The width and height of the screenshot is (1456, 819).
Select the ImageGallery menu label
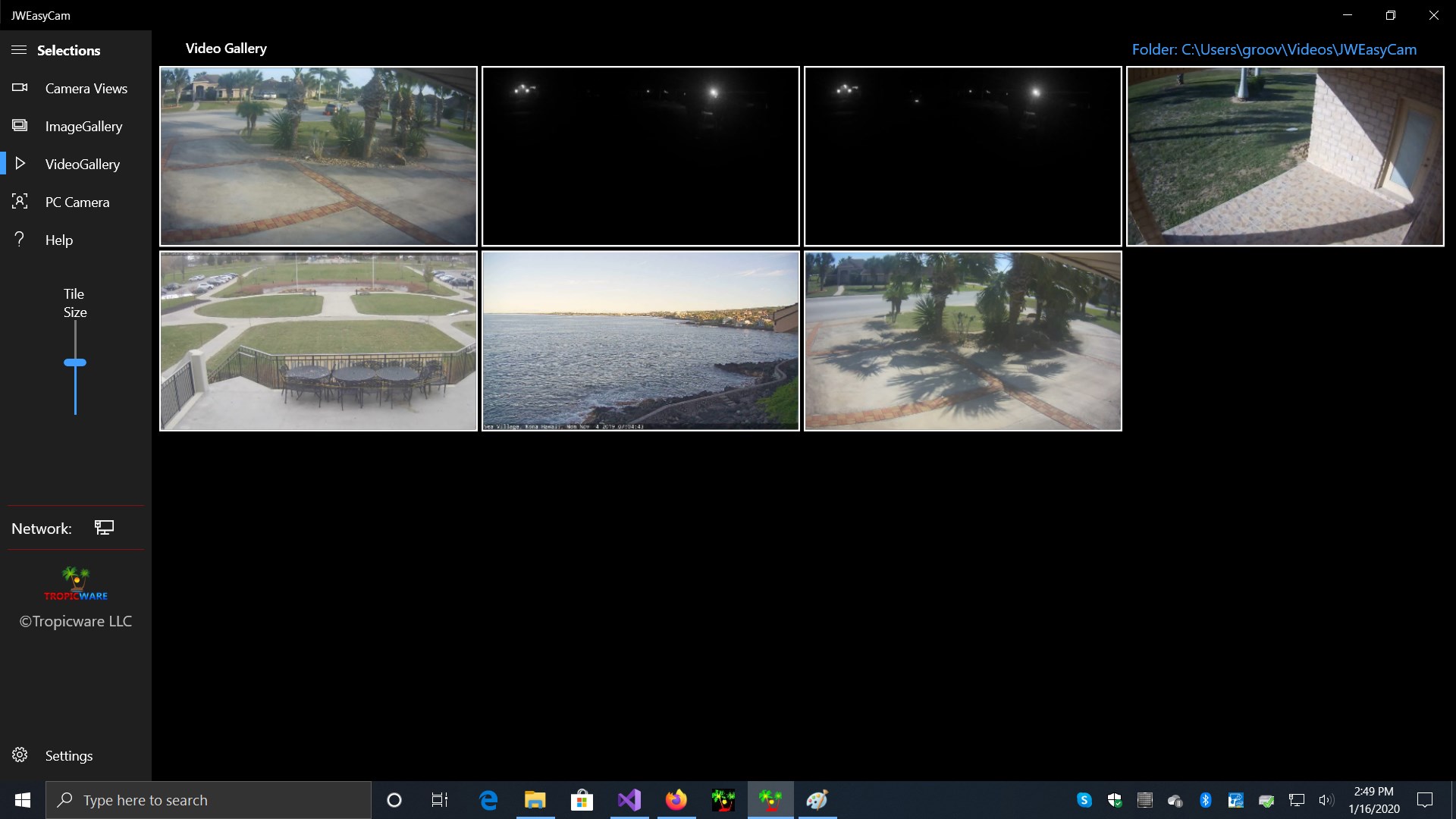[83, 127]
